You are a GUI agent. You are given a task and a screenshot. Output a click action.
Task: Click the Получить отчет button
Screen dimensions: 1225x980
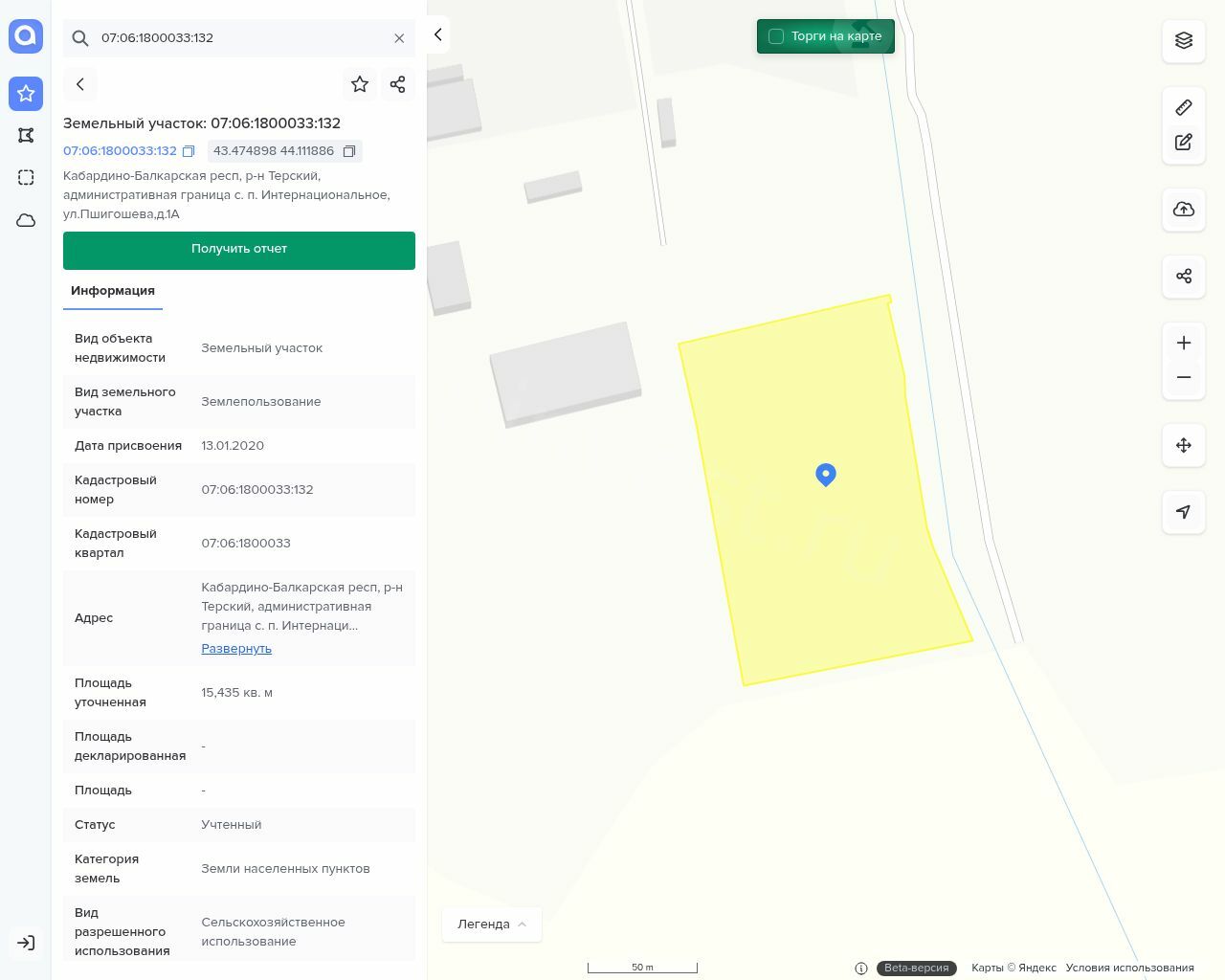point(239,250)
